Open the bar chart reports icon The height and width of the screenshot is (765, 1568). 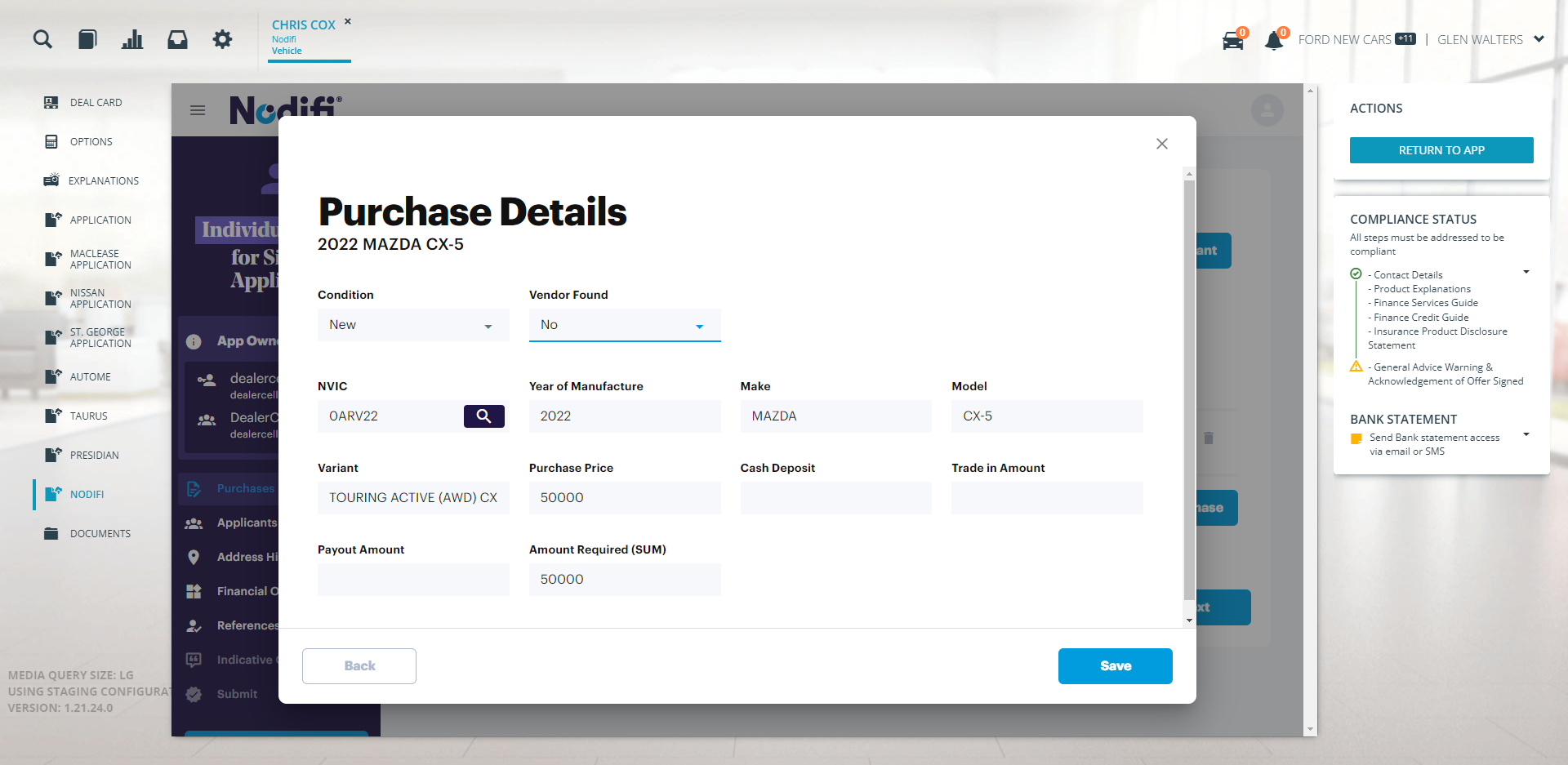(x=132, y=39)
